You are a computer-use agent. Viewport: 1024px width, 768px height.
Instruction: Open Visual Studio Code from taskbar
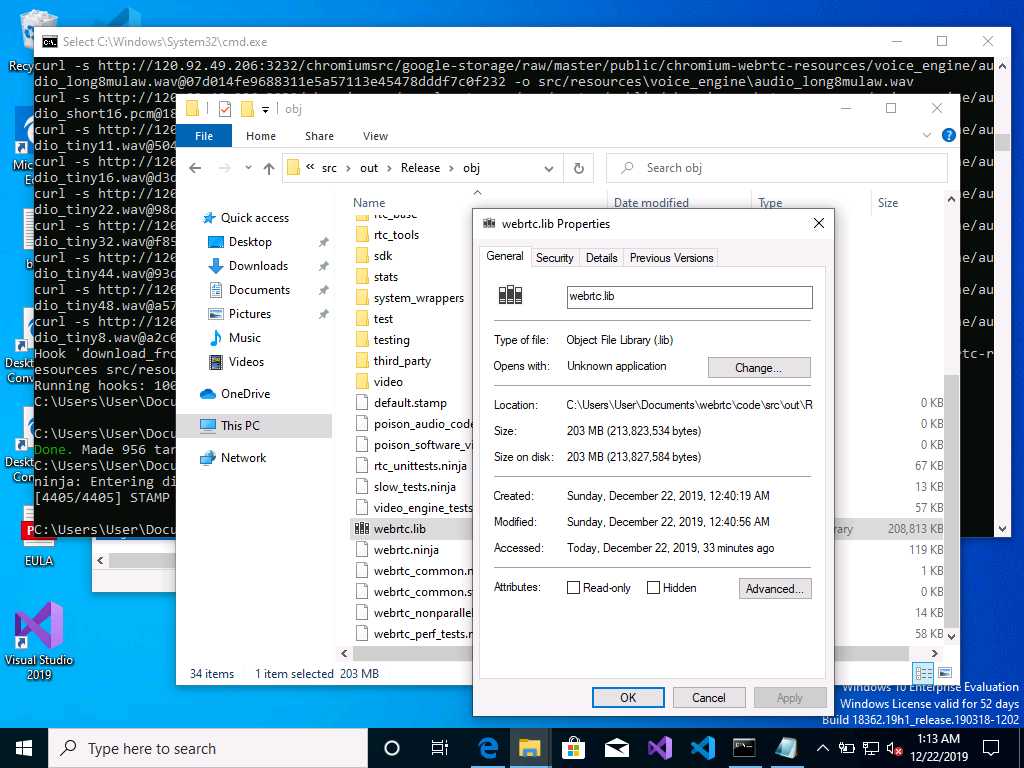pyautogui.click(x=702, y=748)
